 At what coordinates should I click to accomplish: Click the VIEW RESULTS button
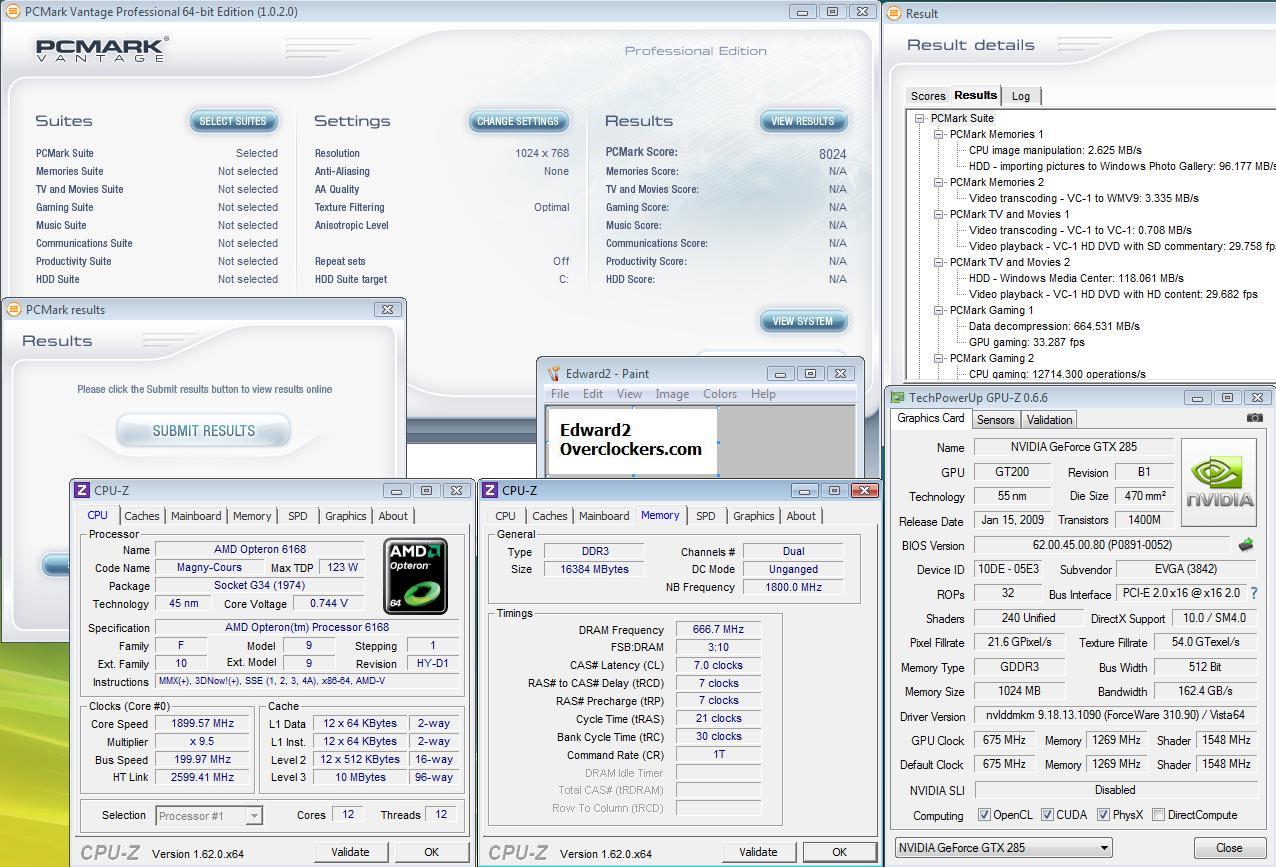pos(803,121)
